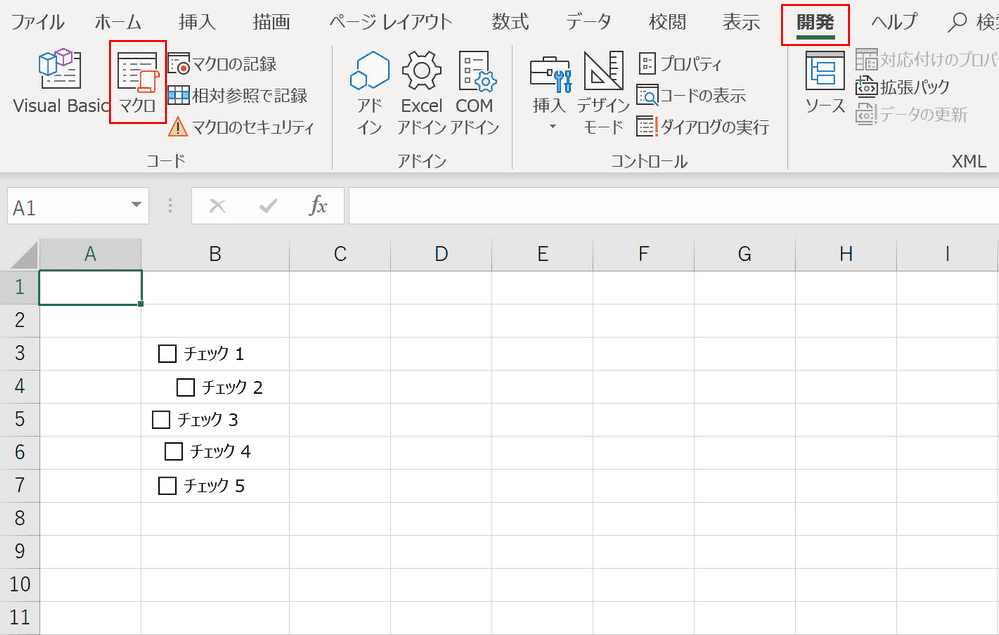Open the Excel アドイン gear icon

coord(421,70)
